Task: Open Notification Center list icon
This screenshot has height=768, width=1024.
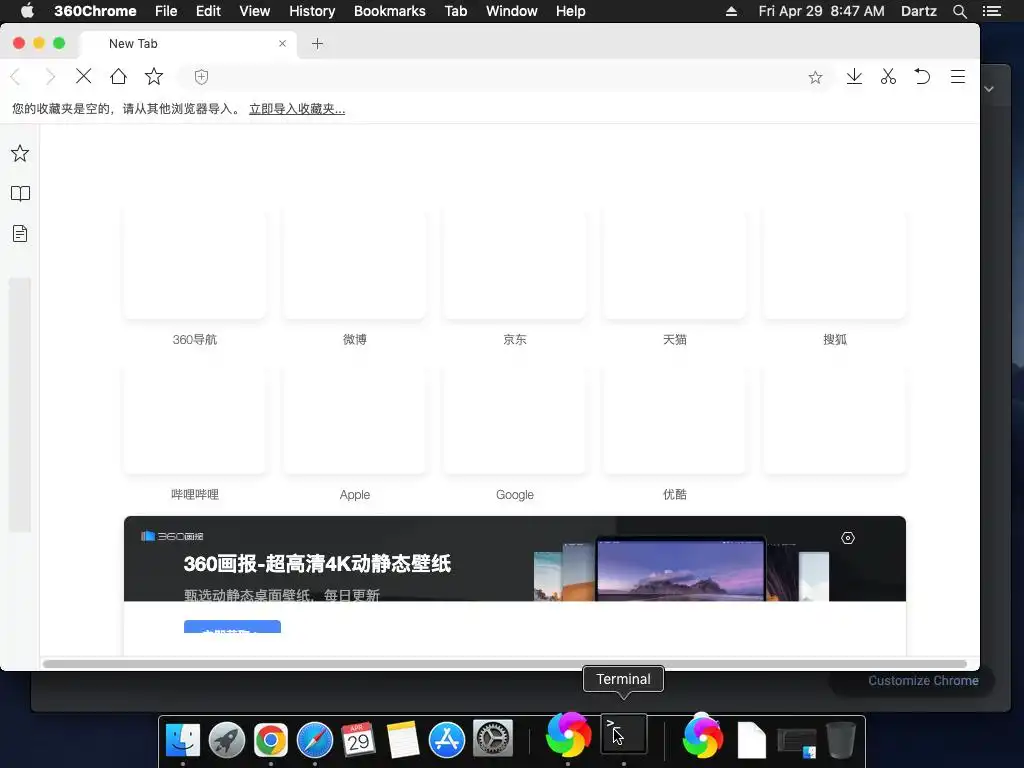Action: (x=992, y=11)
